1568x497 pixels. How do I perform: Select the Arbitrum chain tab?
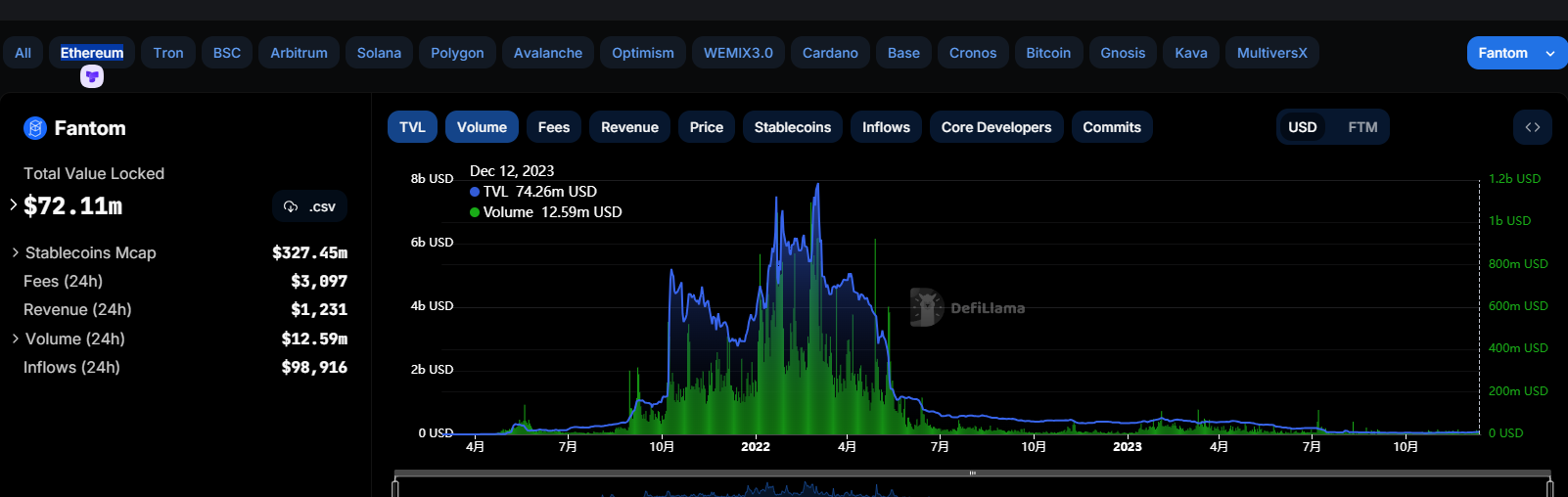299,53
